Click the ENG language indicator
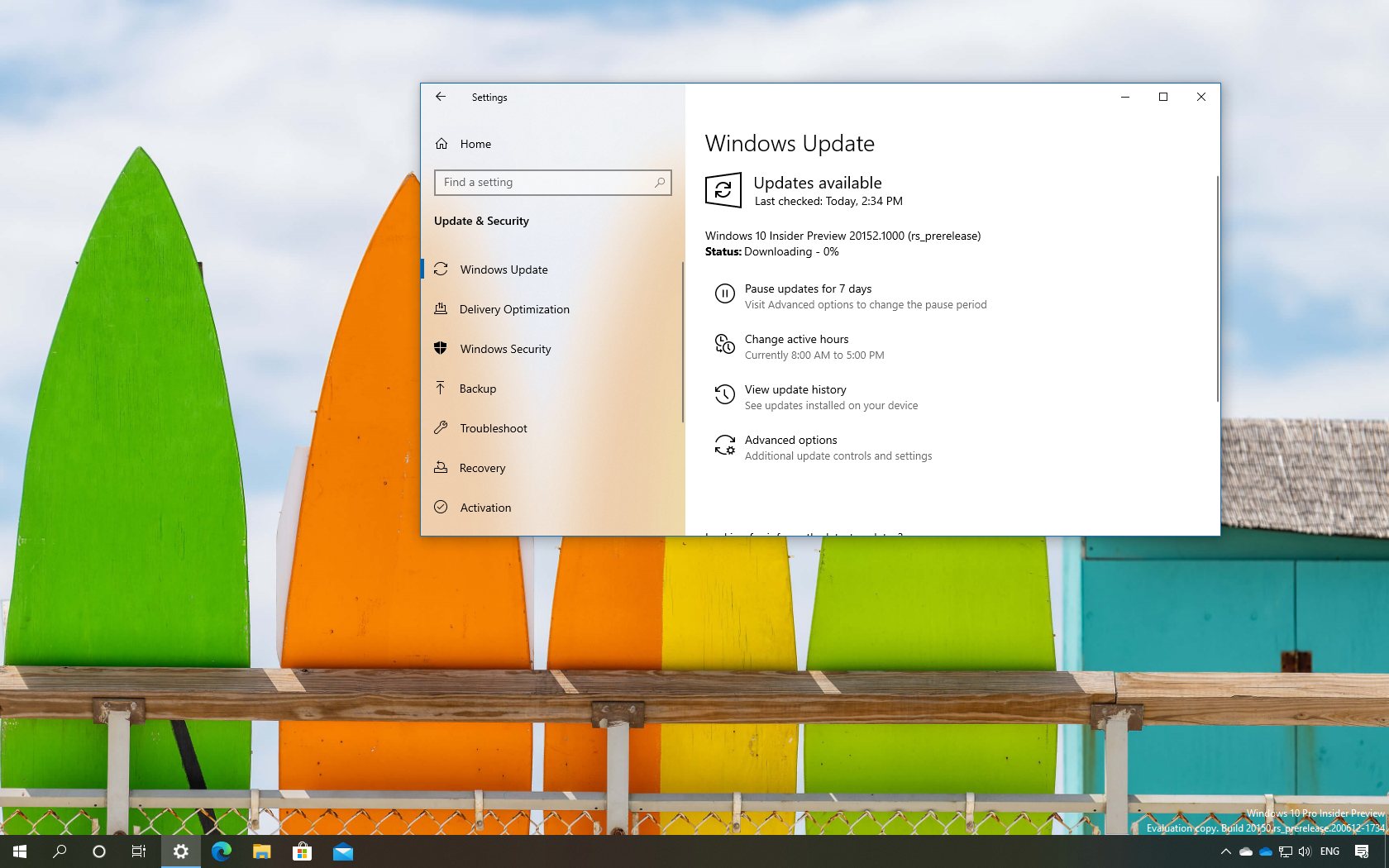Viewport: 1389px width, 868px height. coord(1329,851)
